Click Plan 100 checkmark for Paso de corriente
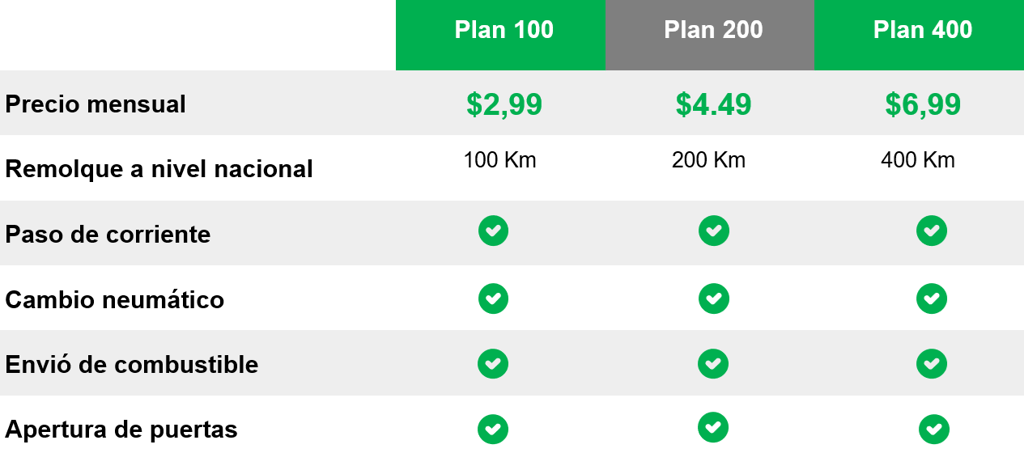This screenshot has width=1024, height=453. (493, 231)
